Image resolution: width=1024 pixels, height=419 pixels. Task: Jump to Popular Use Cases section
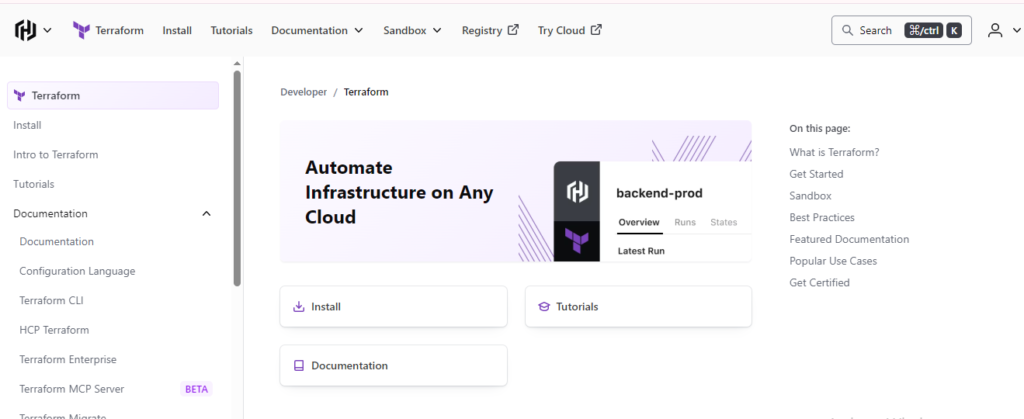pyautogui.click(x=833, y=261)
